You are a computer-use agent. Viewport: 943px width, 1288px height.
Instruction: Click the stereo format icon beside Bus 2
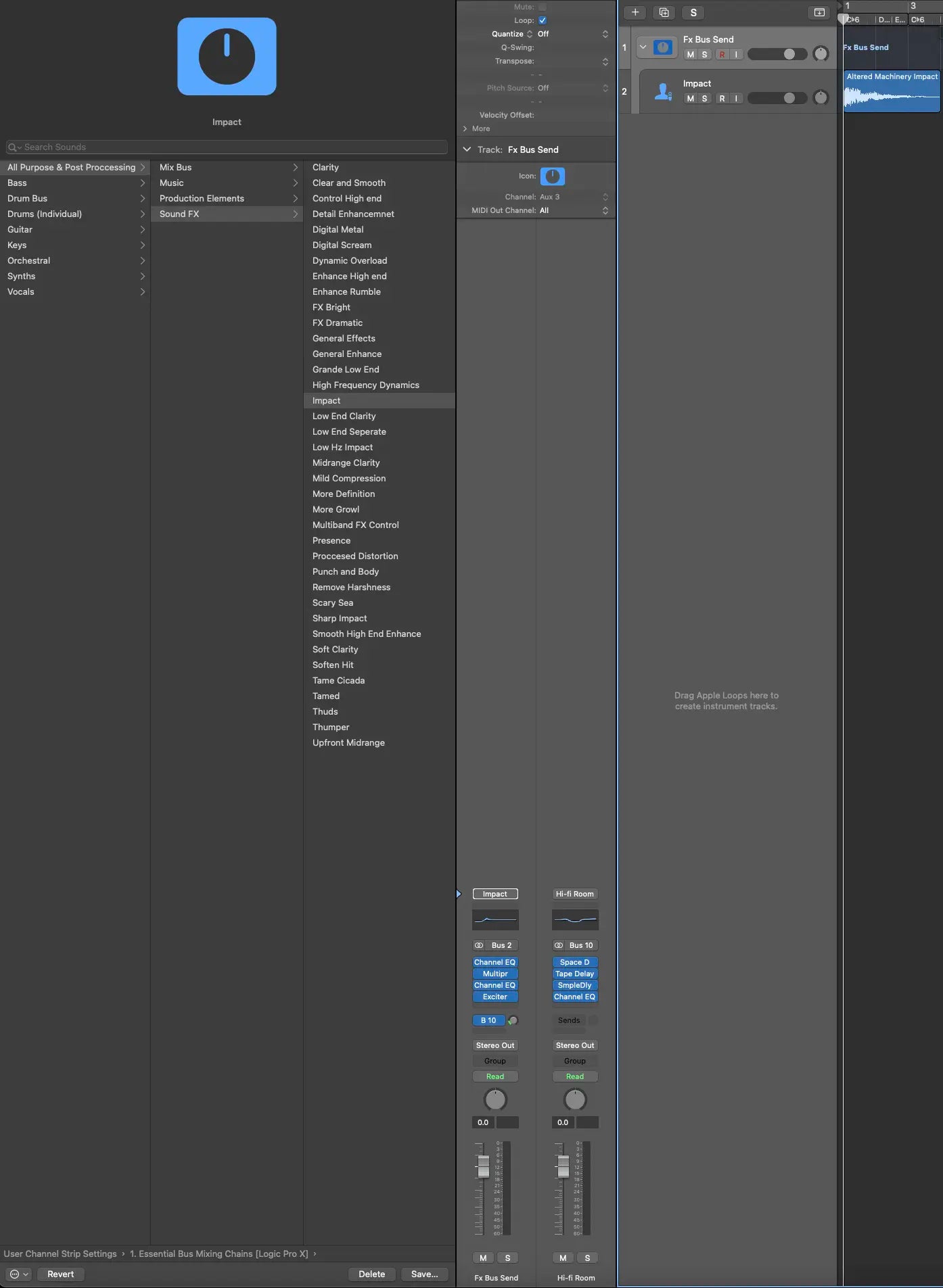point(479,945)
